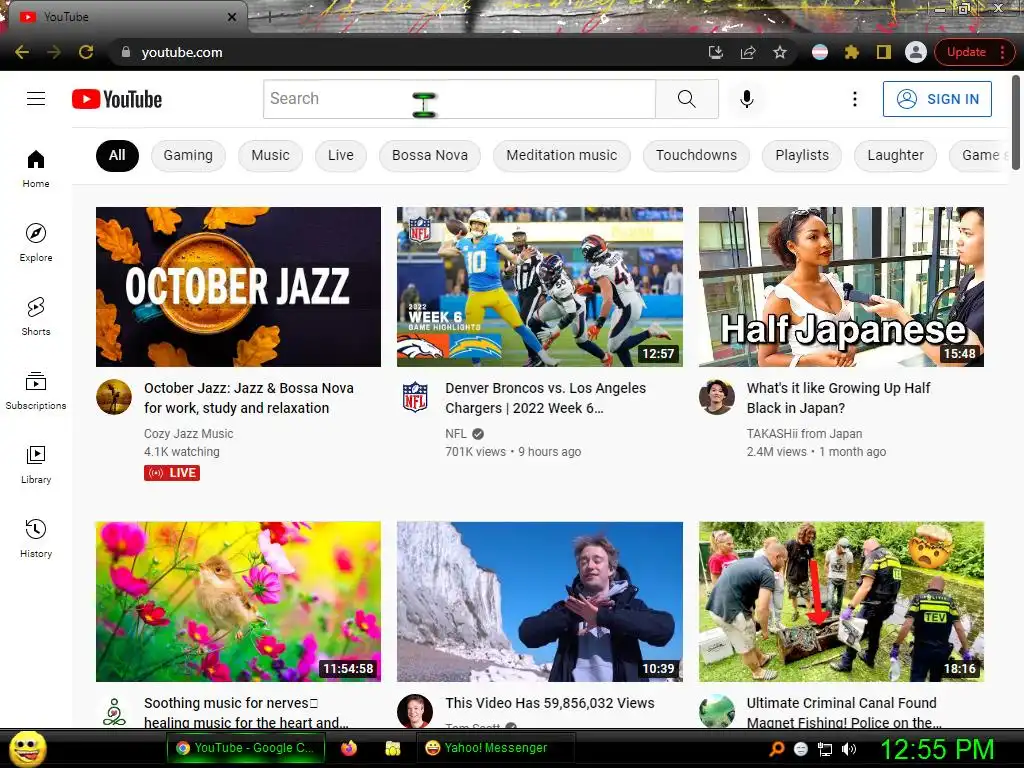The height and width of the screenshot is (768, 1024).
Task: Click the YouTube logo
Action: [117, 99]
